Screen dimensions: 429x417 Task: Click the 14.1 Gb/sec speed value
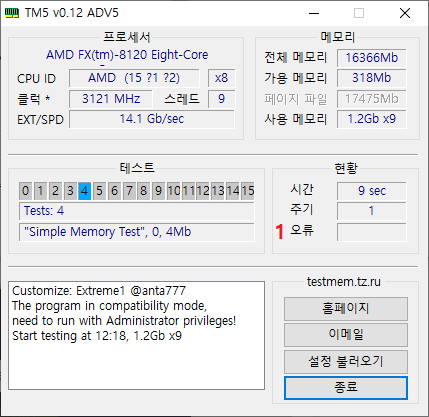click(x=152, y=119)
